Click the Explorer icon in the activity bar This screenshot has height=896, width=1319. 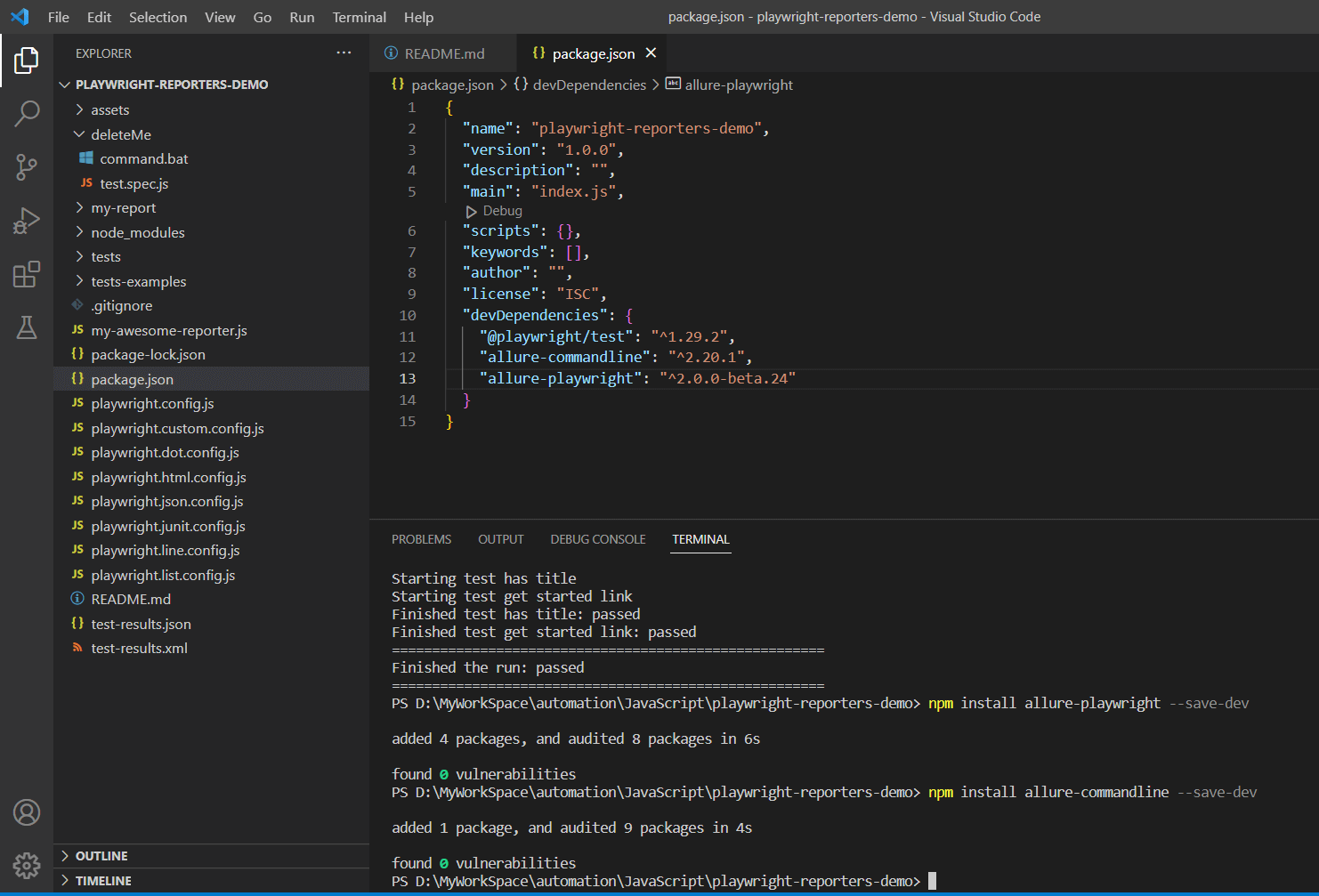coord(27,60)
